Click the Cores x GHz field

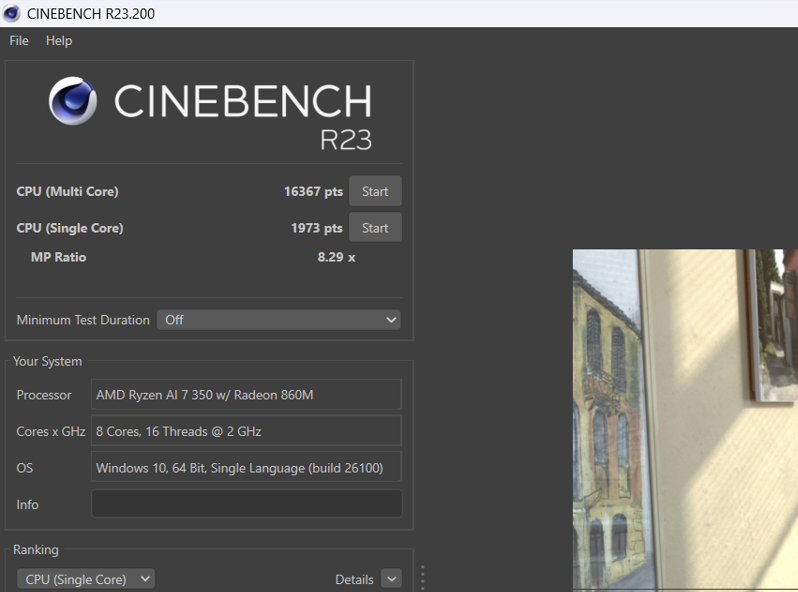[x=246, y=431]
